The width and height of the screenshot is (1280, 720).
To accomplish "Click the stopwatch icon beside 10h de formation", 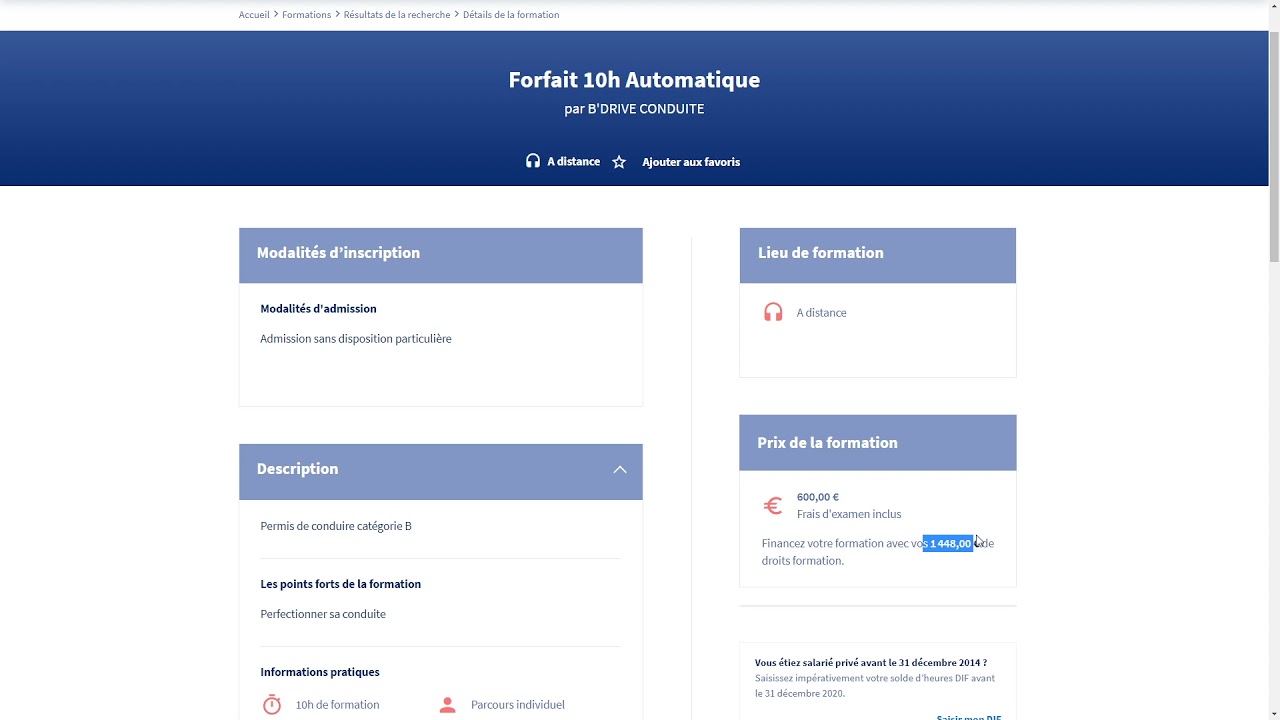I will point(272,705).
